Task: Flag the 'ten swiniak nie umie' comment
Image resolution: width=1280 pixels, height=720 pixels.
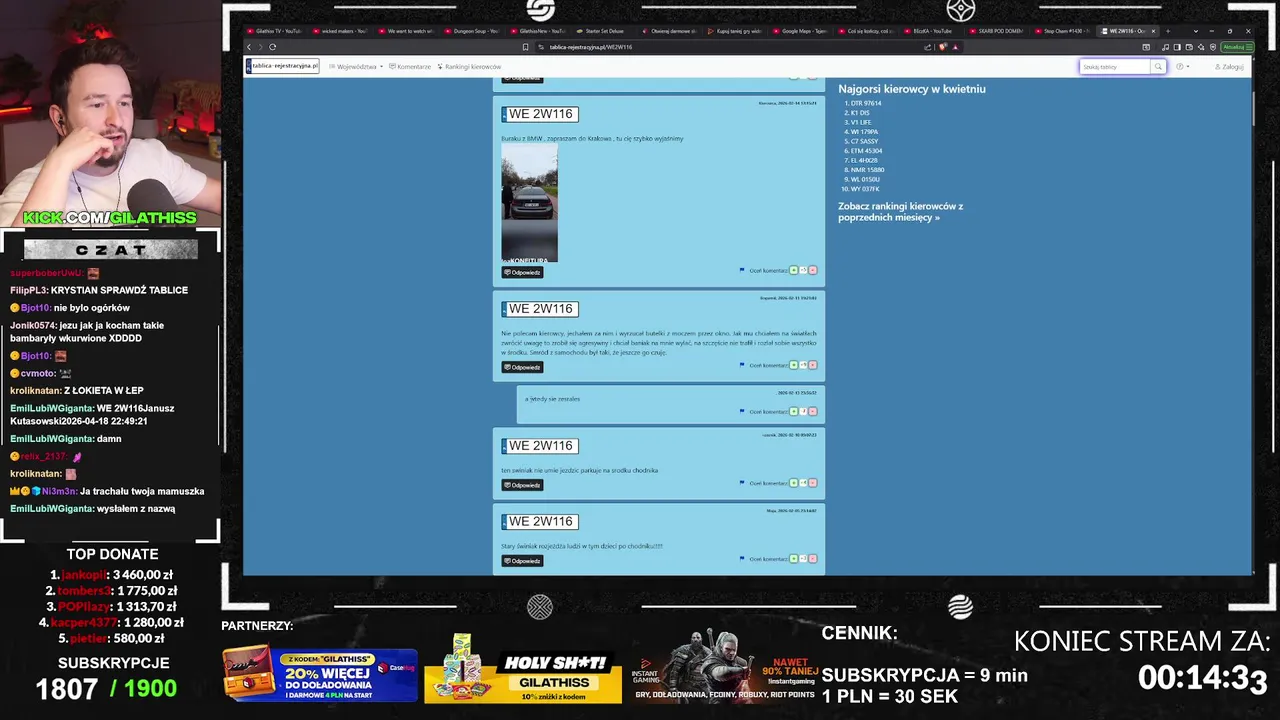Action: (742, 483)
